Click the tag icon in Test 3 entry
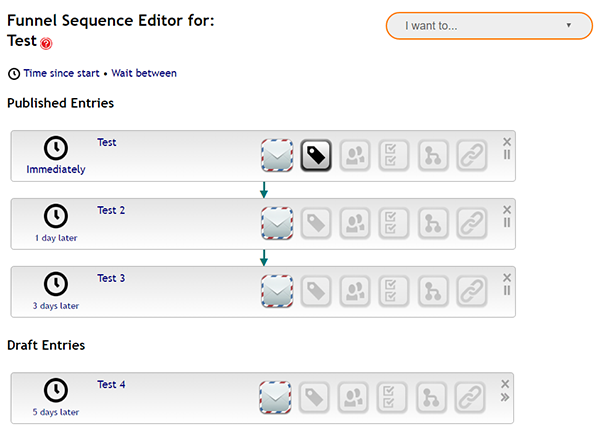 pos(316,291)
